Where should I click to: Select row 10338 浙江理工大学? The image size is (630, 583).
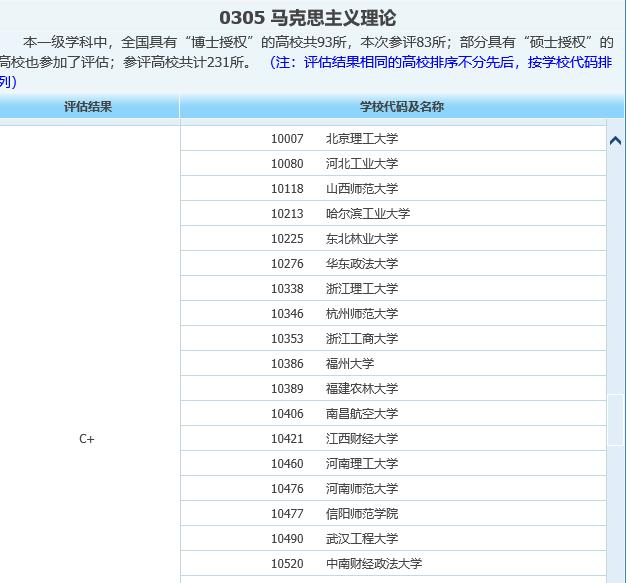point(393,288)
